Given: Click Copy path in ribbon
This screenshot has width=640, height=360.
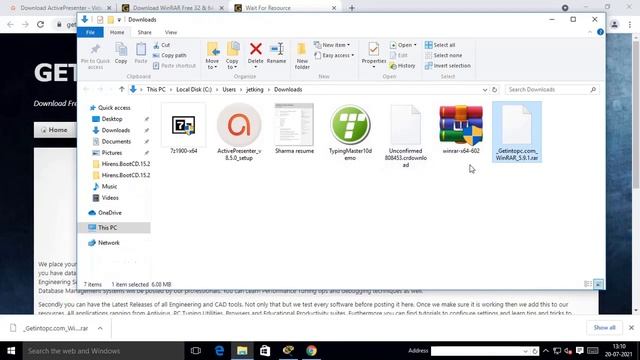Looking at the screenshot, I should (169, 55).
